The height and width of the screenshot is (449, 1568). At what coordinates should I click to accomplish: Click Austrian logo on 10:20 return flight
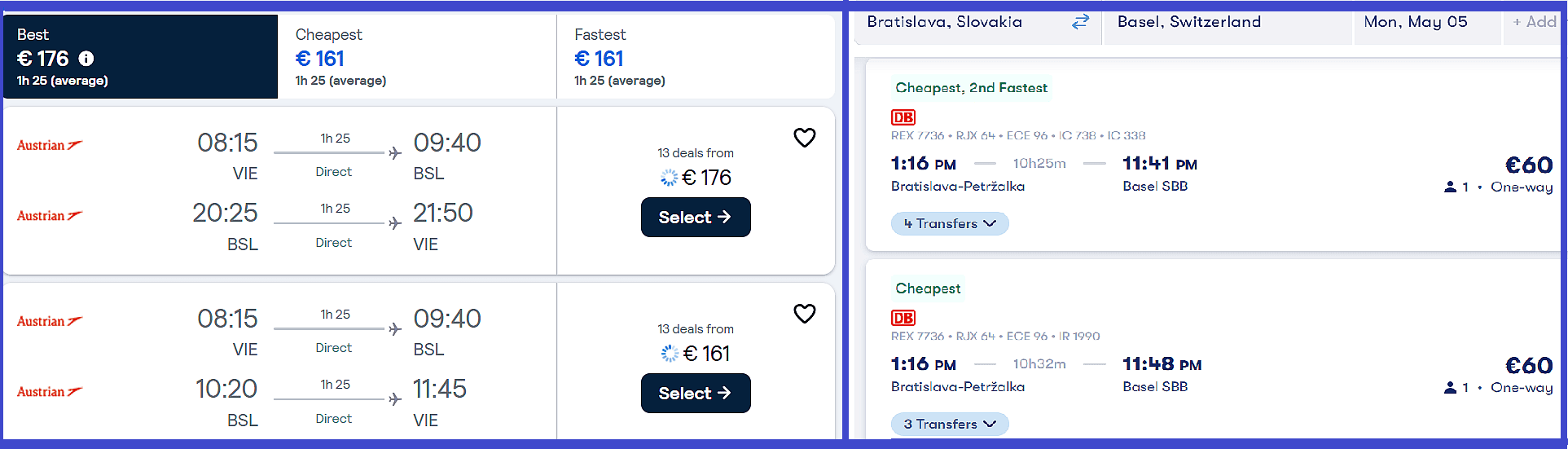50,392
